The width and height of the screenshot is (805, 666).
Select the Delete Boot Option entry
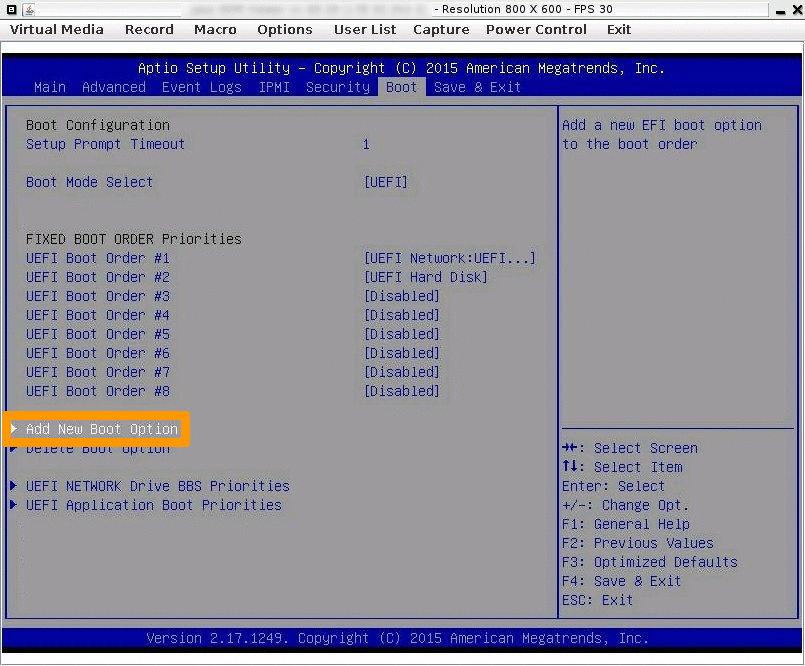coord(97,448)
